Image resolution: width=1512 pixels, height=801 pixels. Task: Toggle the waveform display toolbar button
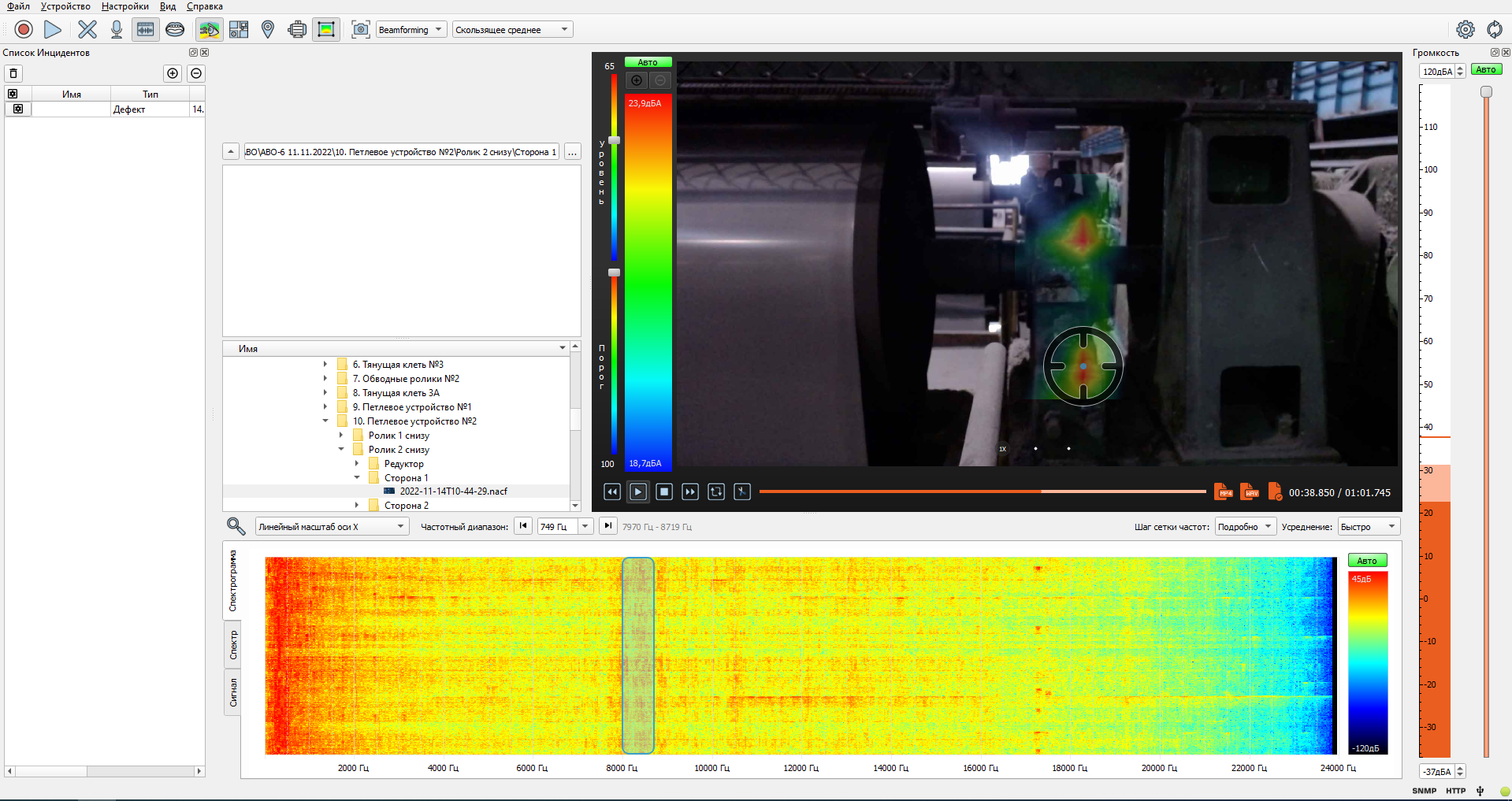coord(146,30)
